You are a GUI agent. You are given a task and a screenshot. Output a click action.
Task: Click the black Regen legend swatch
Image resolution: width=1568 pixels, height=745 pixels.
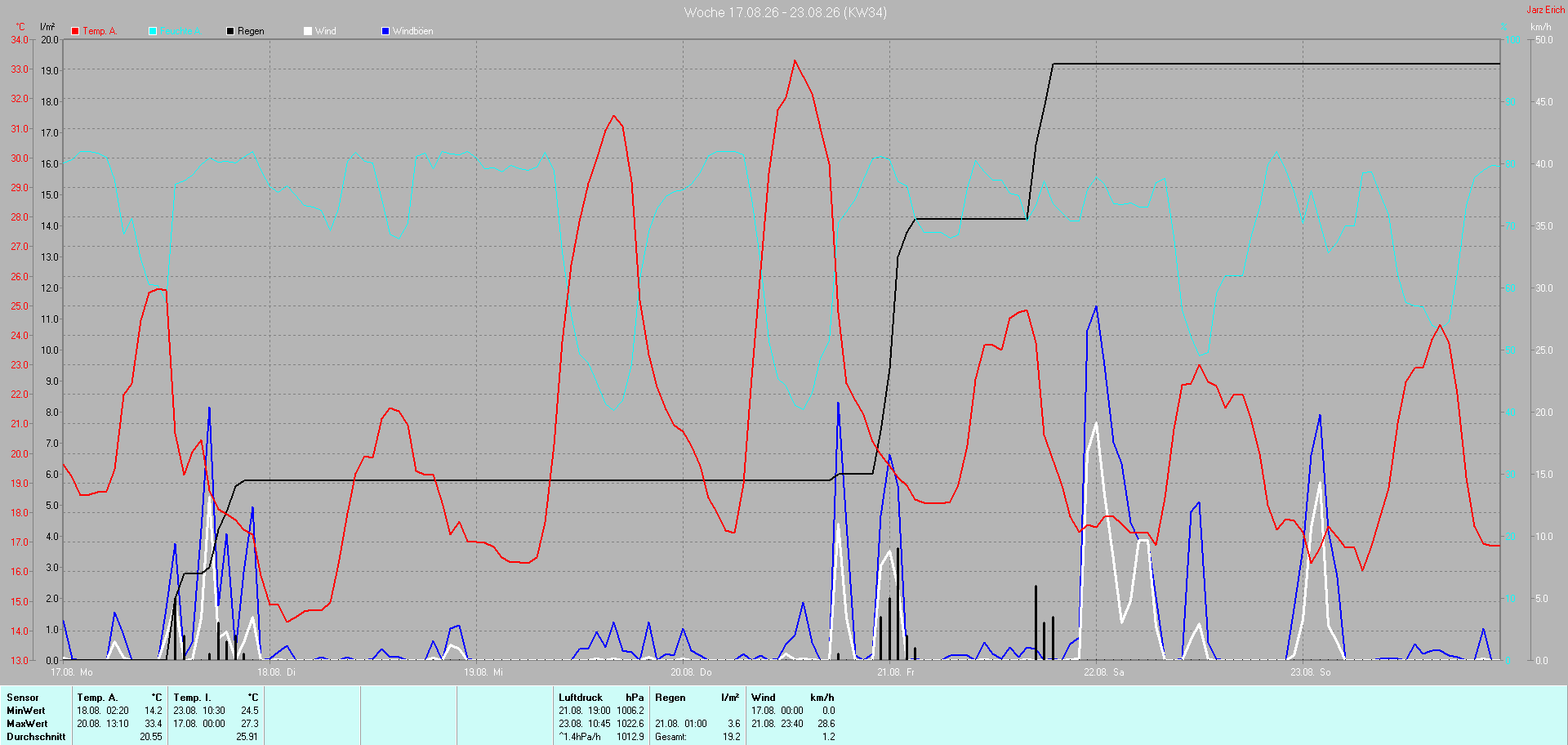pyautogui.click(x=230, y=31)
